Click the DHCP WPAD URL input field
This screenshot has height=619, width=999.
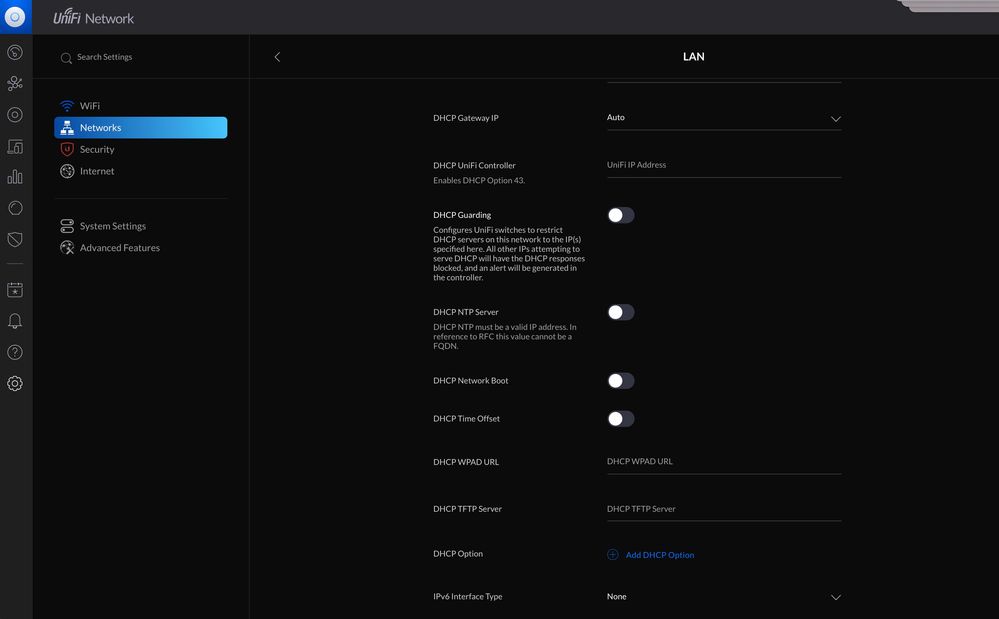coord(723,462)
